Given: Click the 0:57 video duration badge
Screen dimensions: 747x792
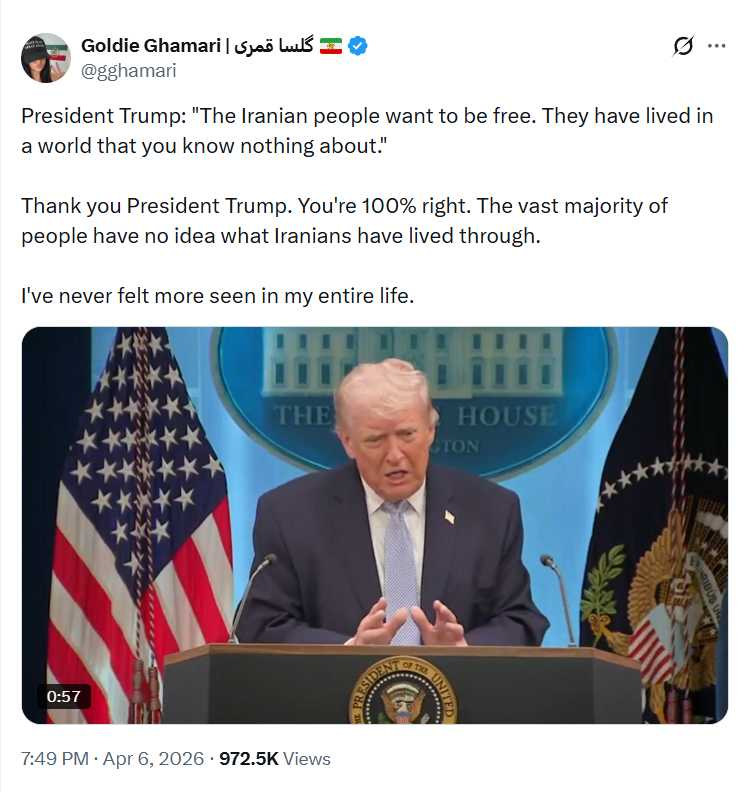Looking at the screenshot, I should (x=63, y=696).
